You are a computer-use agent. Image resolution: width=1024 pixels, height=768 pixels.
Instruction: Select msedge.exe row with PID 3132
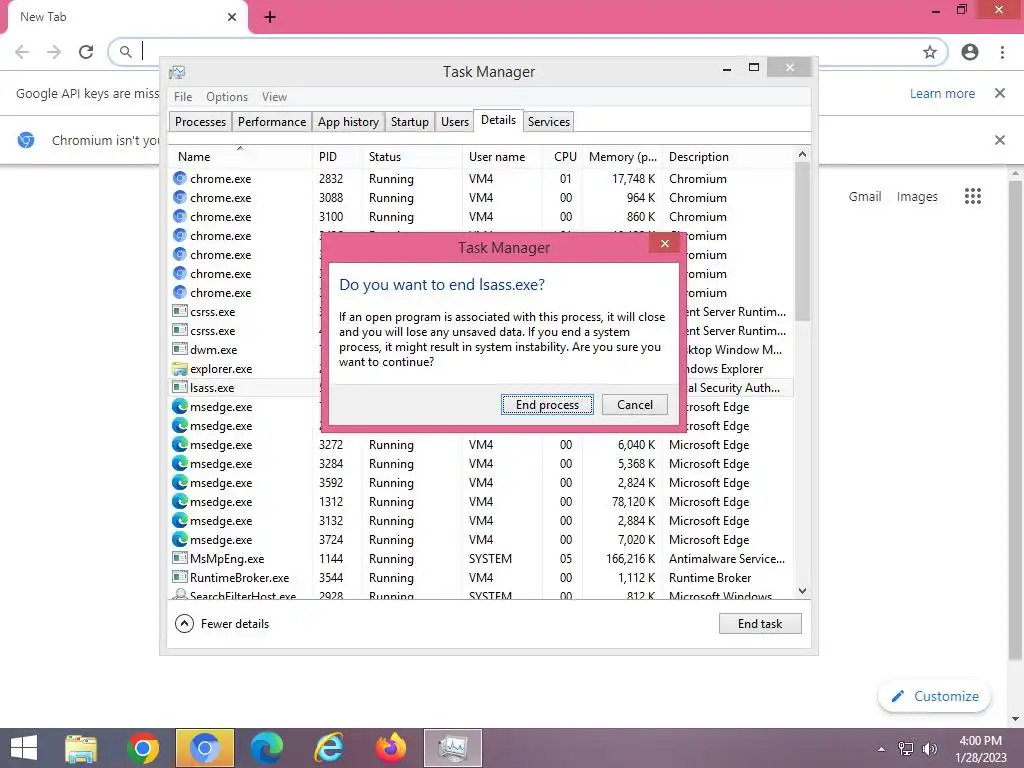[481, 520]
